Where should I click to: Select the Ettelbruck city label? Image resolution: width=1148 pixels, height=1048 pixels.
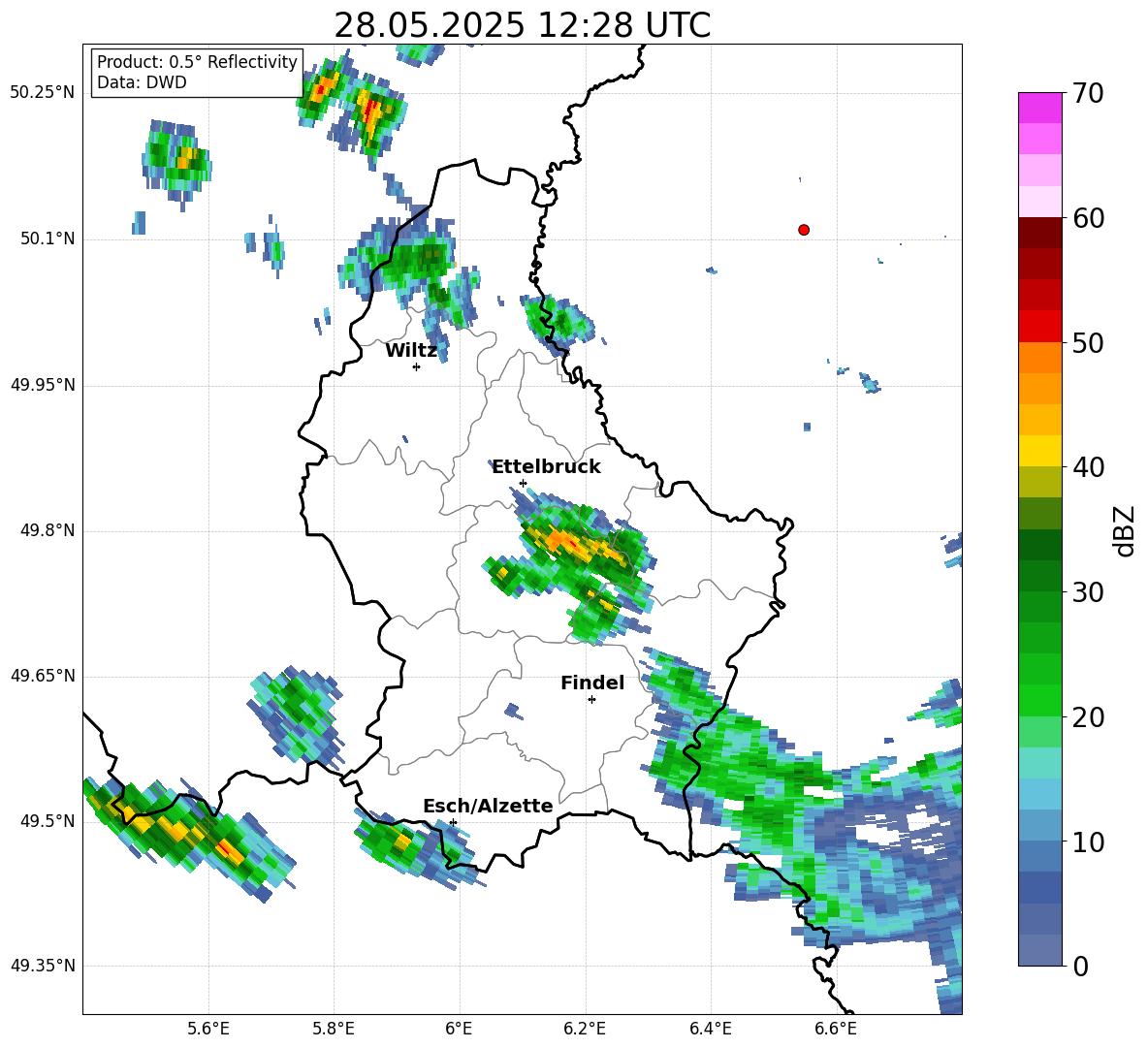pos(546,467)
